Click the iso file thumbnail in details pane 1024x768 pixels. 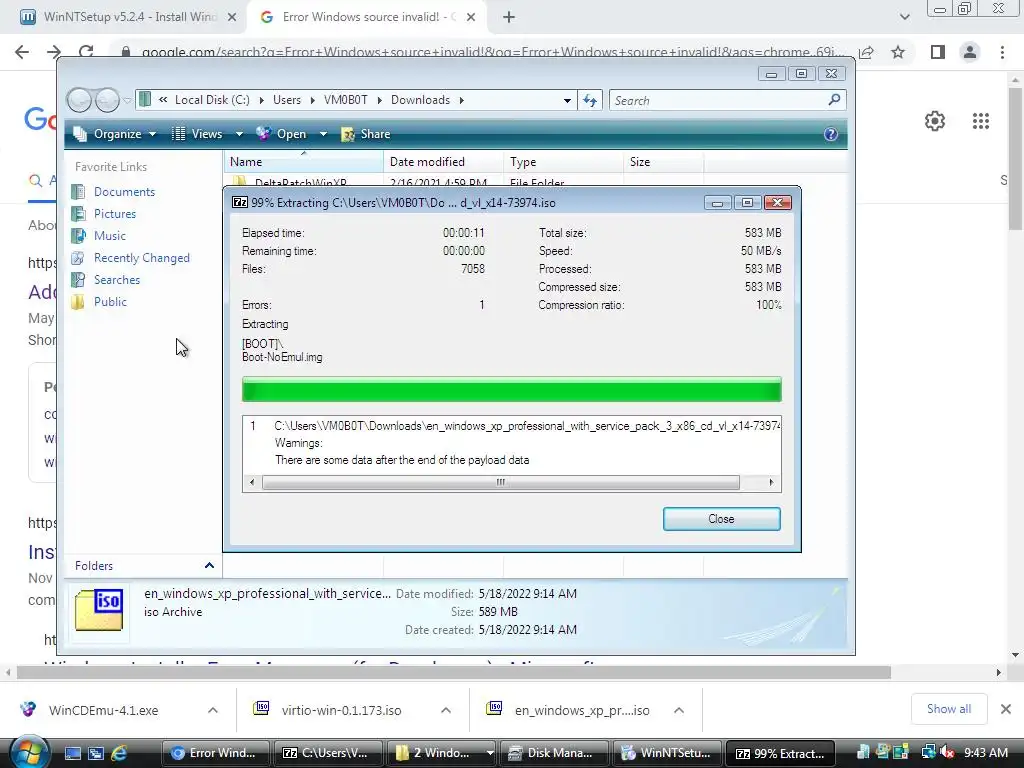tap(99, 610)
